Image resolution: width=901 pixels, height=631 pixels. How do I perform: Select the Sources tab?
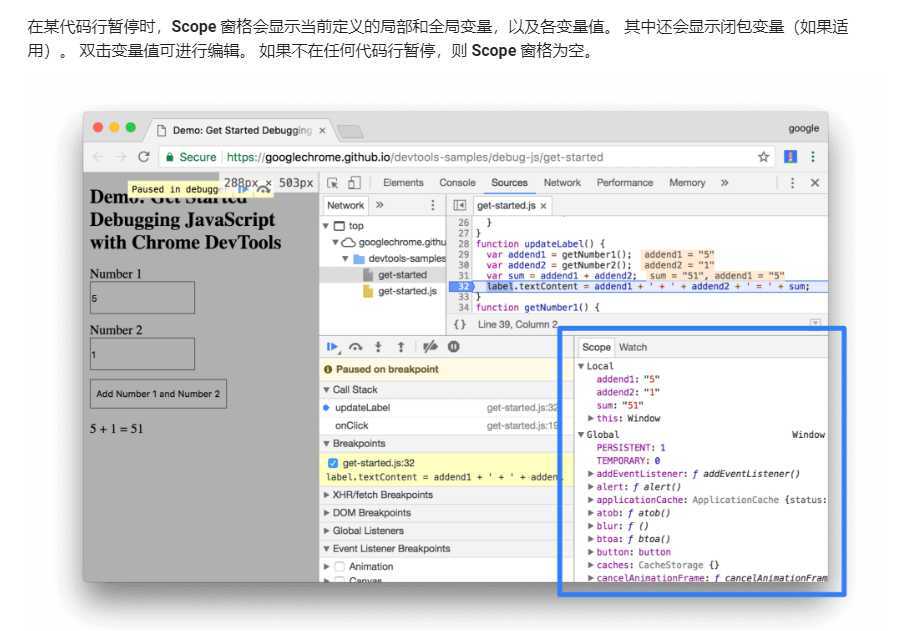509,182
